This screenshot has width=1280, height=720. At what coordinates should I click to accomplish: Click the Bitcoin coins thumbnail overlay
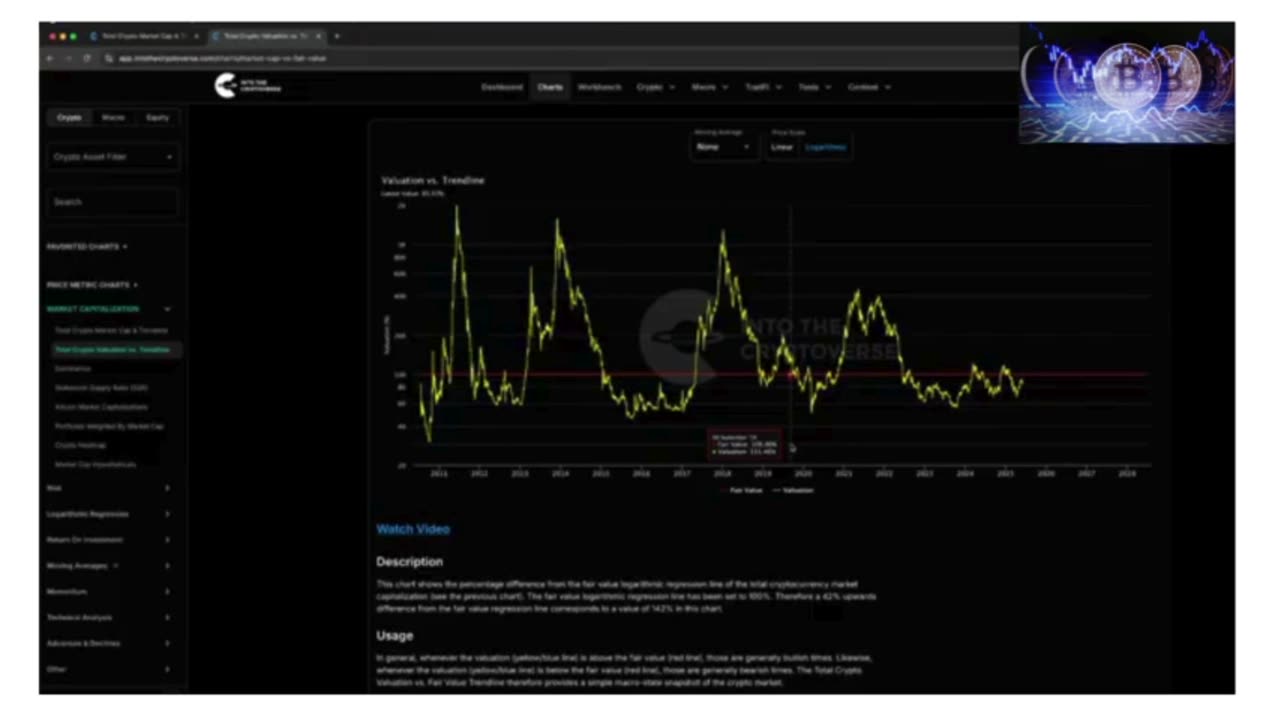pyautogui.click(x=1127, y=84)
